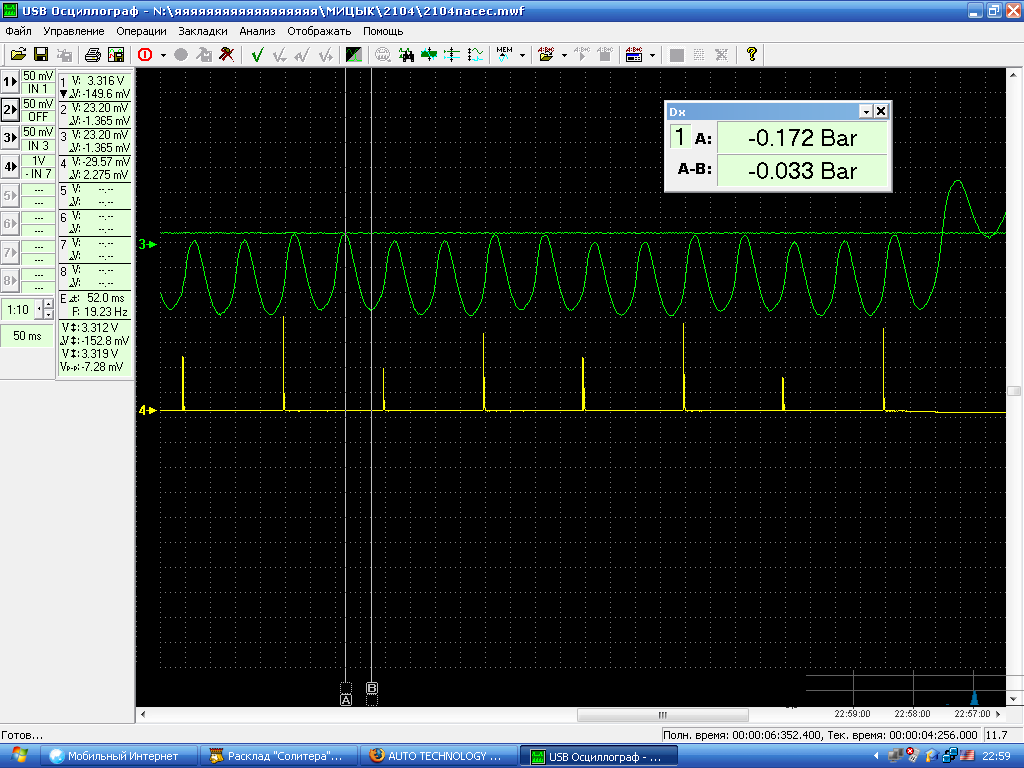Expand dropdown arrow next to red stop button
Screen dimensions: 1024x768
tap(163, 55)
